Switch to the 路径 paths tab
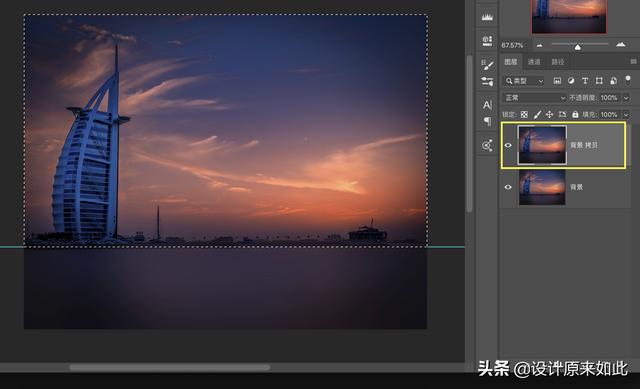This screenshot has width=640, height=389. pos(558,62)
